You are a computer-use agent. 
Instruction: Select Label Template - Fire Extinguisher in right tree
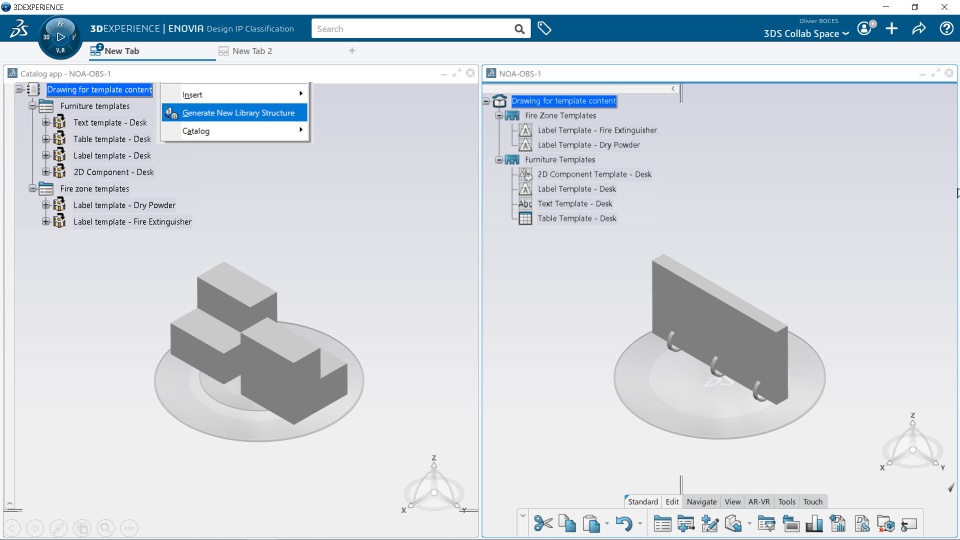pyautogui.click(x=597, y=130)
